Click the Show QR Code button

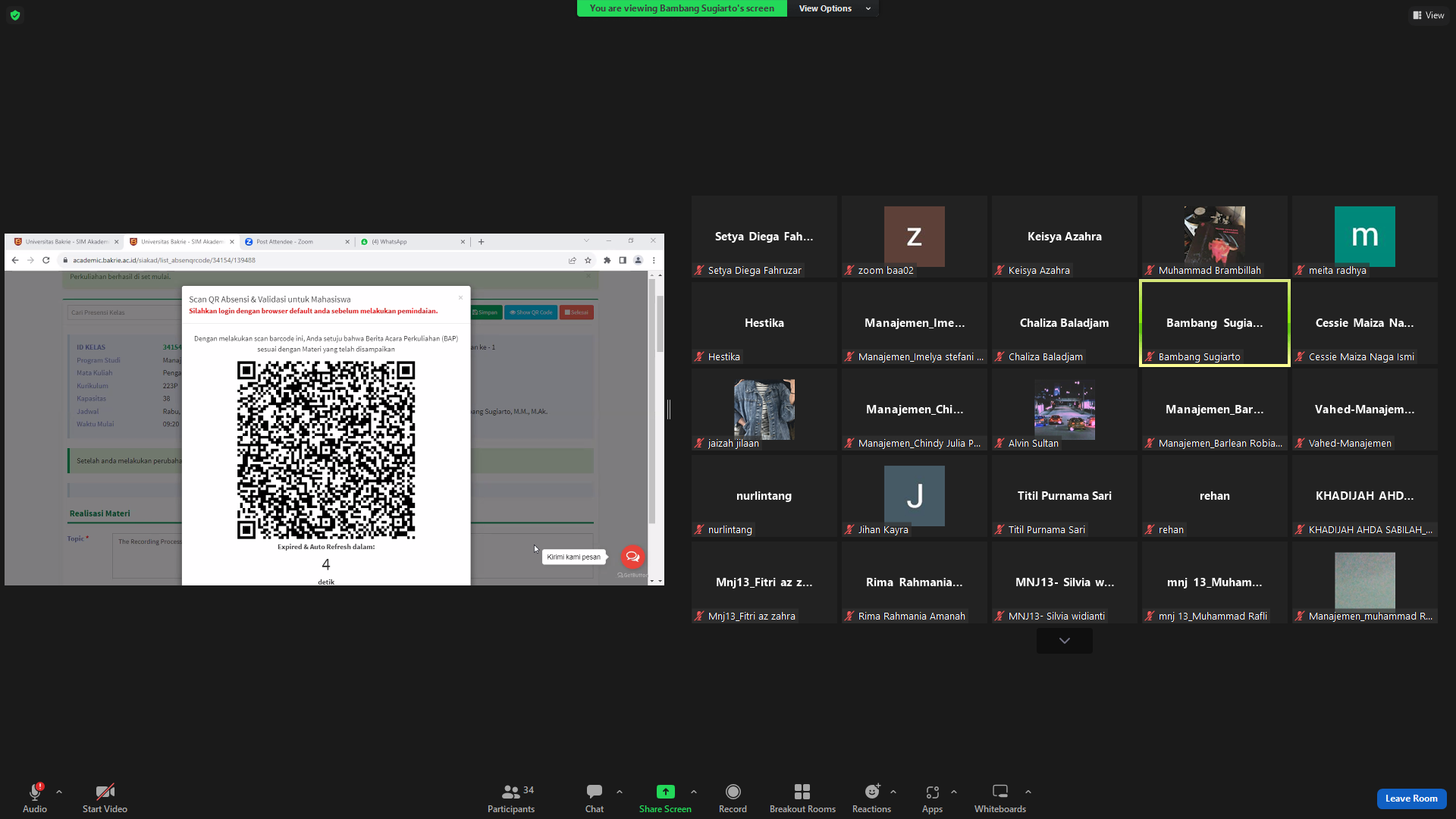531,312
